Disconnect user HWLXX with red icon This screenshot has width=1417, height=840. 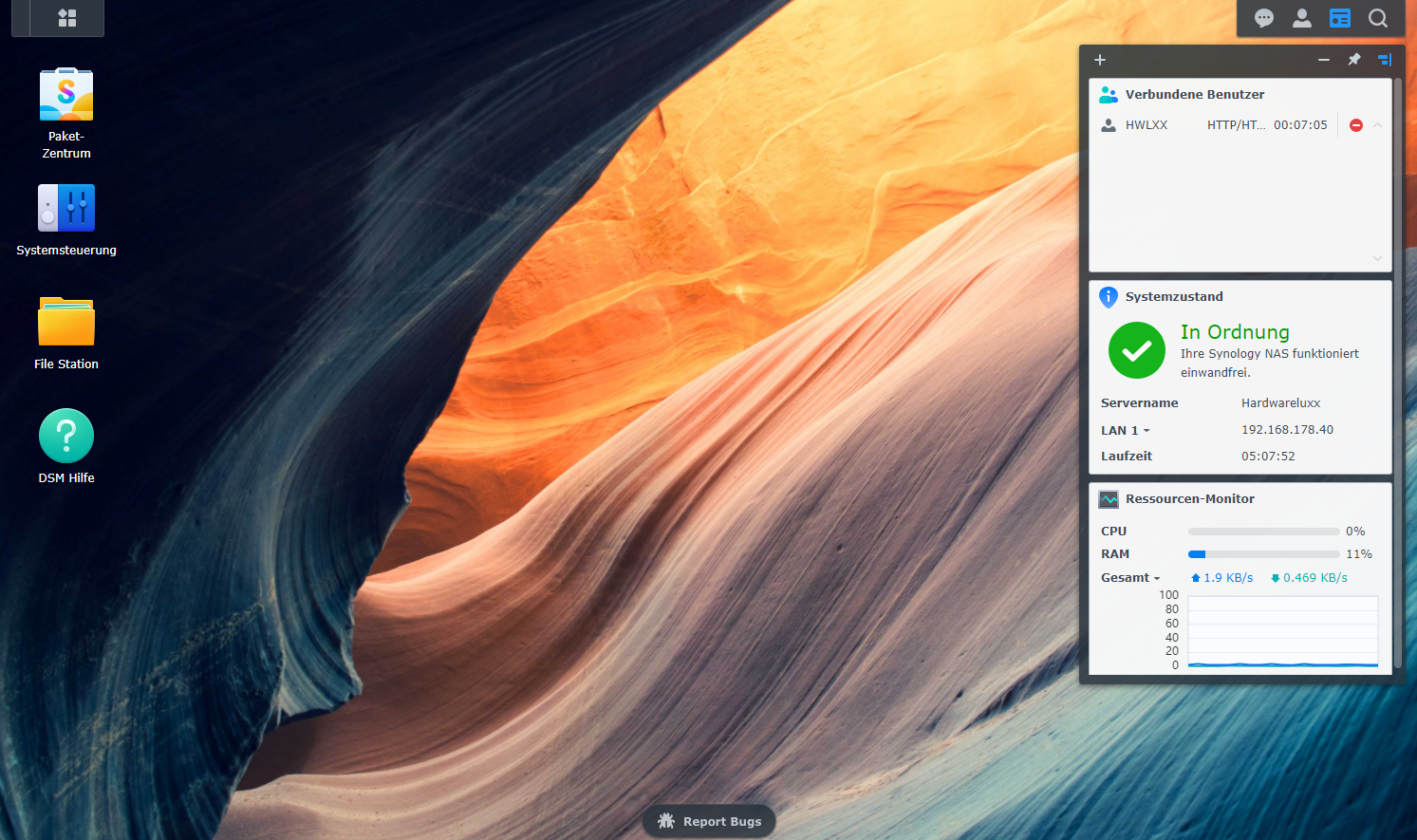click(1356, 125)
